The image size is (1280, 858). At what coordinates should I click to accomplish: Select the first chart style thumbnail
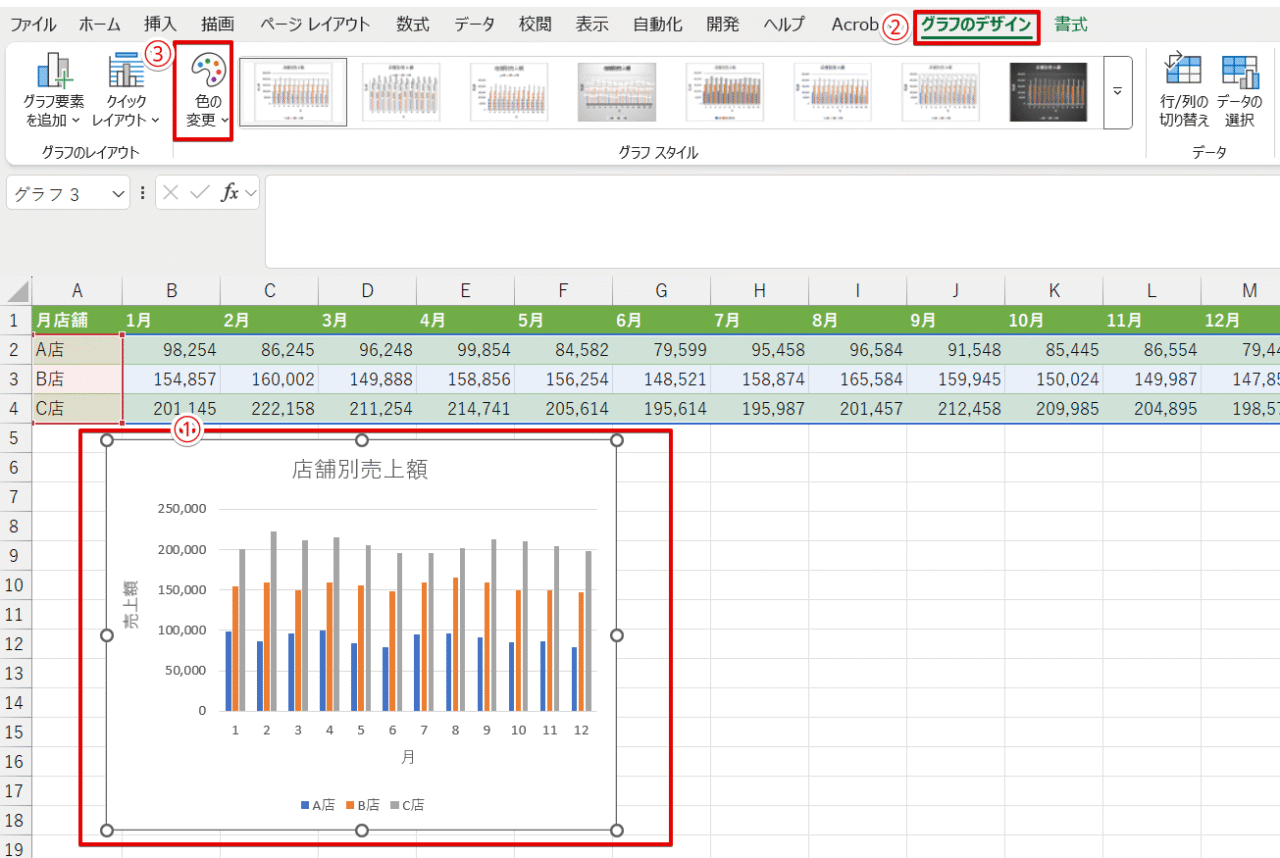coord(293,92)
